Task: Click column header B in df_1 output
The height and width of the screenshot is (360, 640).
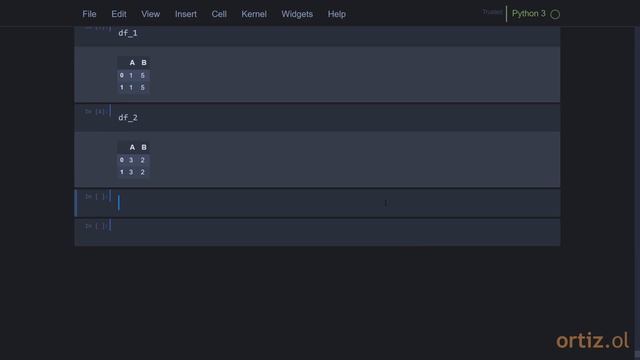Action: 144,63
